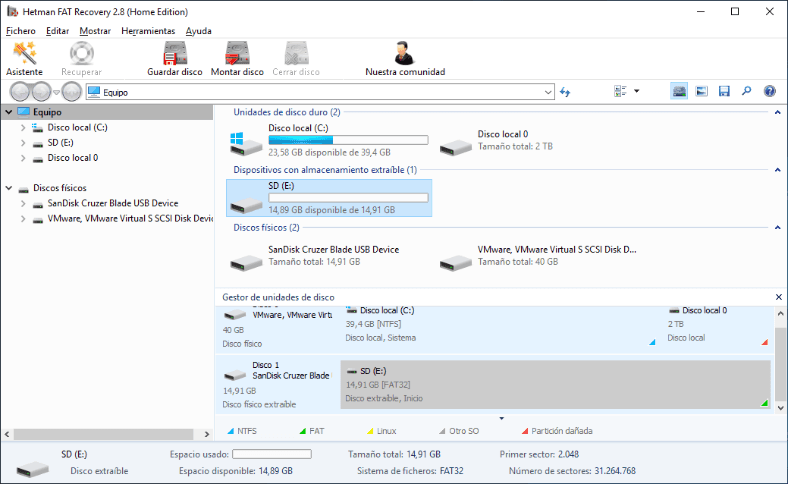This screenshot has height=484, width=788.
Task: Click the Recuperar toolbar icon
Action: coord(81,58)
